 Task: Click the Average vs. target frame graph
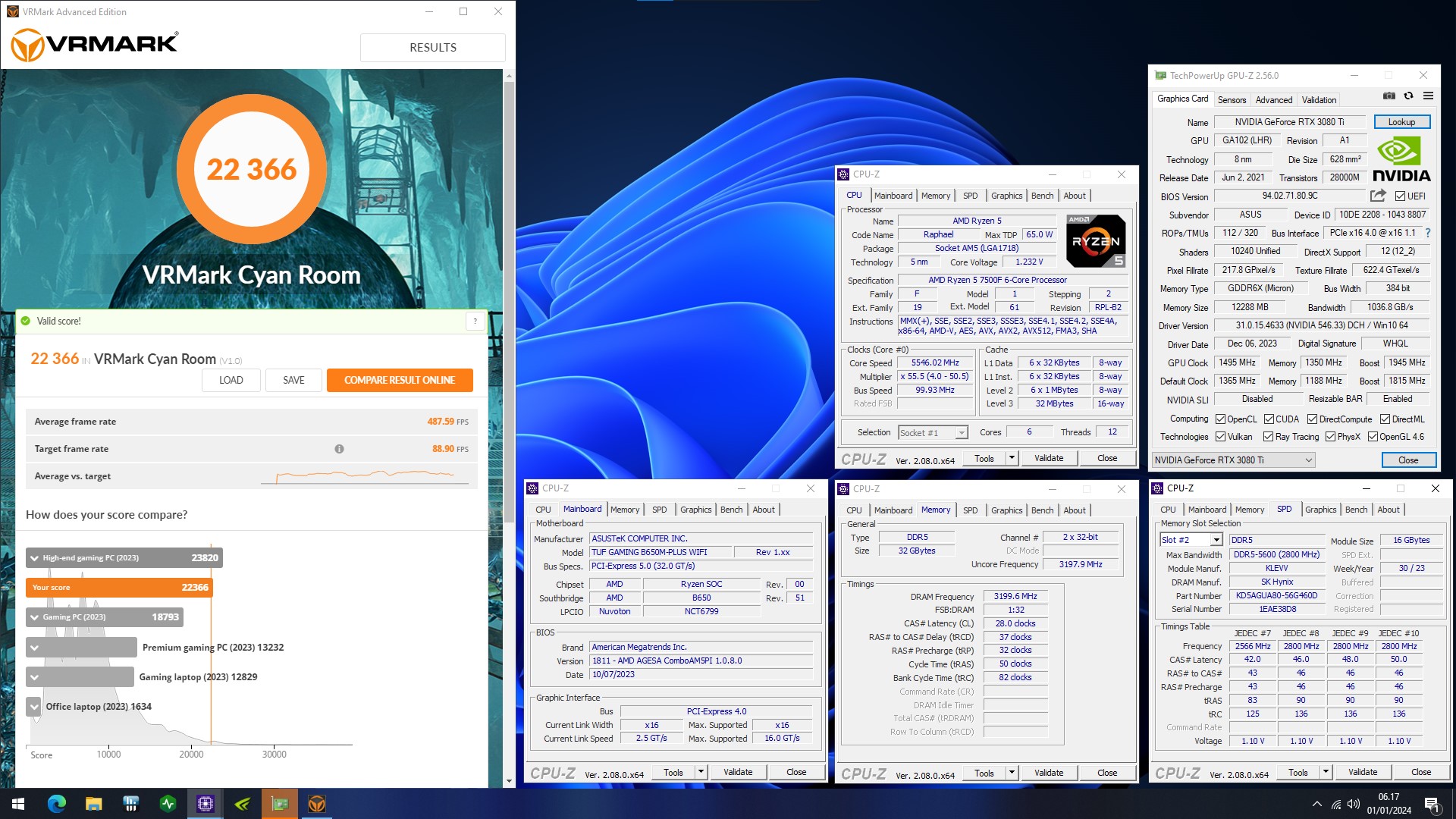point(364,476)
